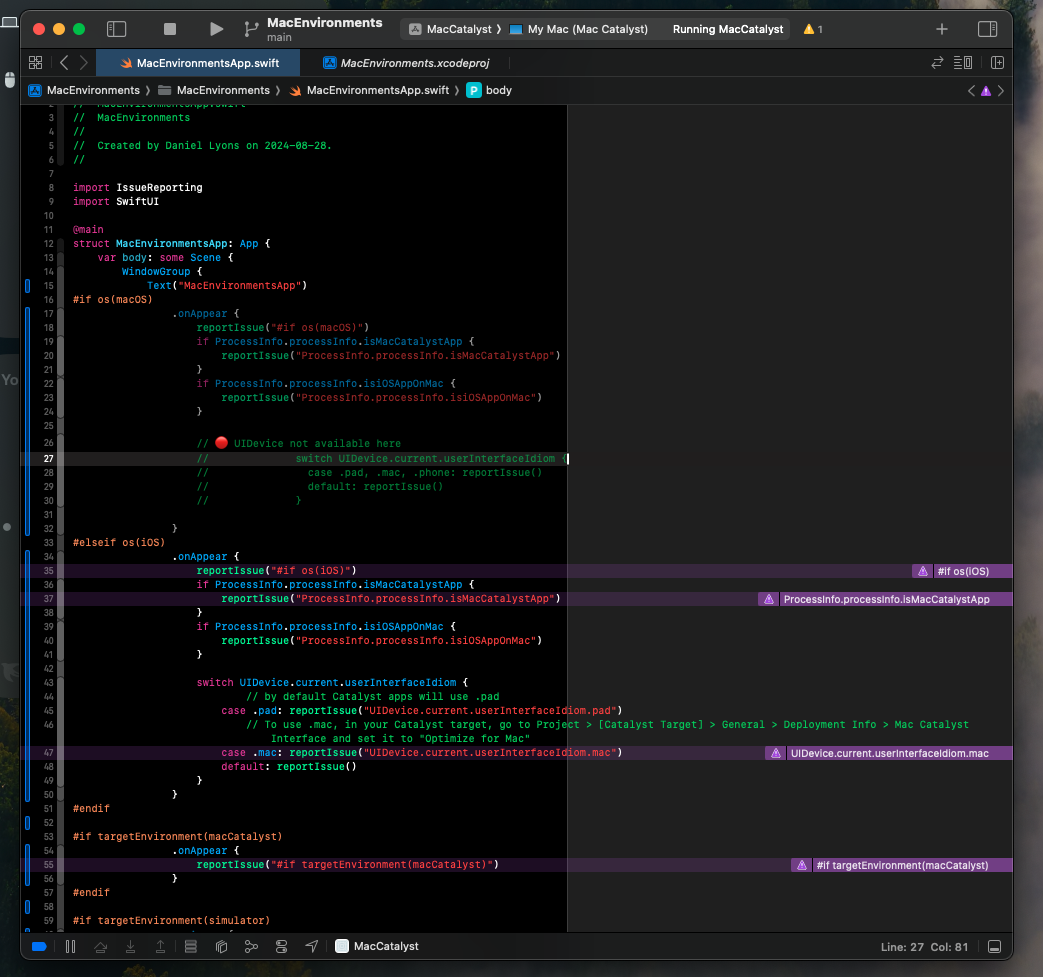Click the 'import IssueReporting' line
Screen dimensions: 1043x977
point(138,188)
